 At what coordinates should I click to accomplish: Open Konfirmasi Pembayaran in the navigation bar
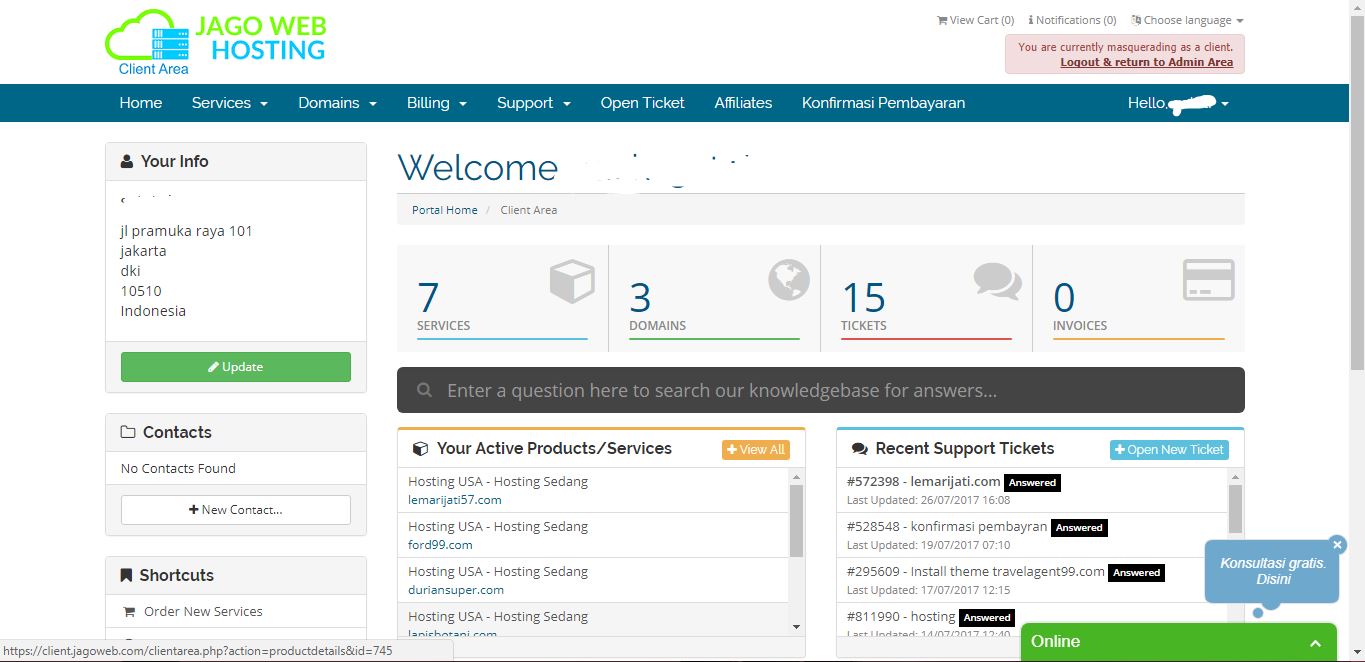(x=884, y=103)
